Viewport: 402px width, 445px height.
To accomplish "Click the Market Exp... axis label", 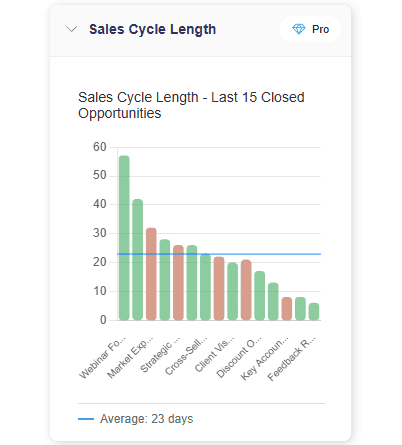I will click(x=130, y=357).
